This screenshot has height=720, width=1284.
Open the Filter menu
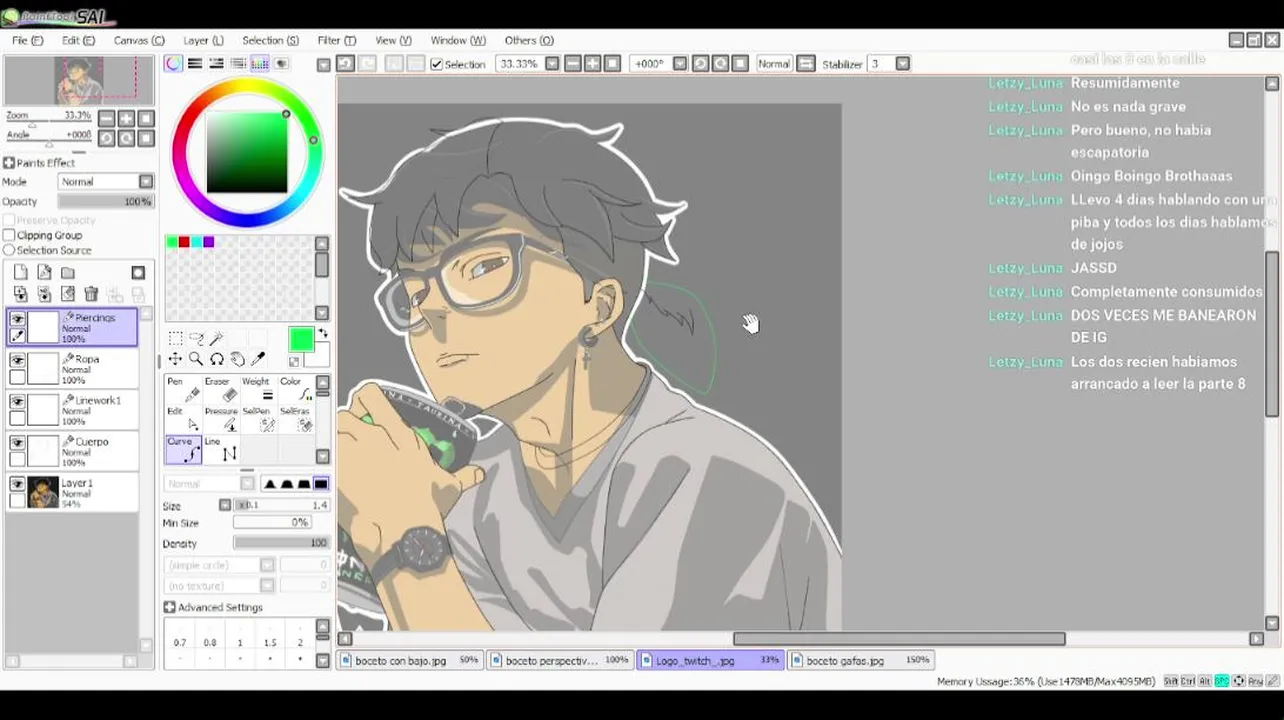336,40
